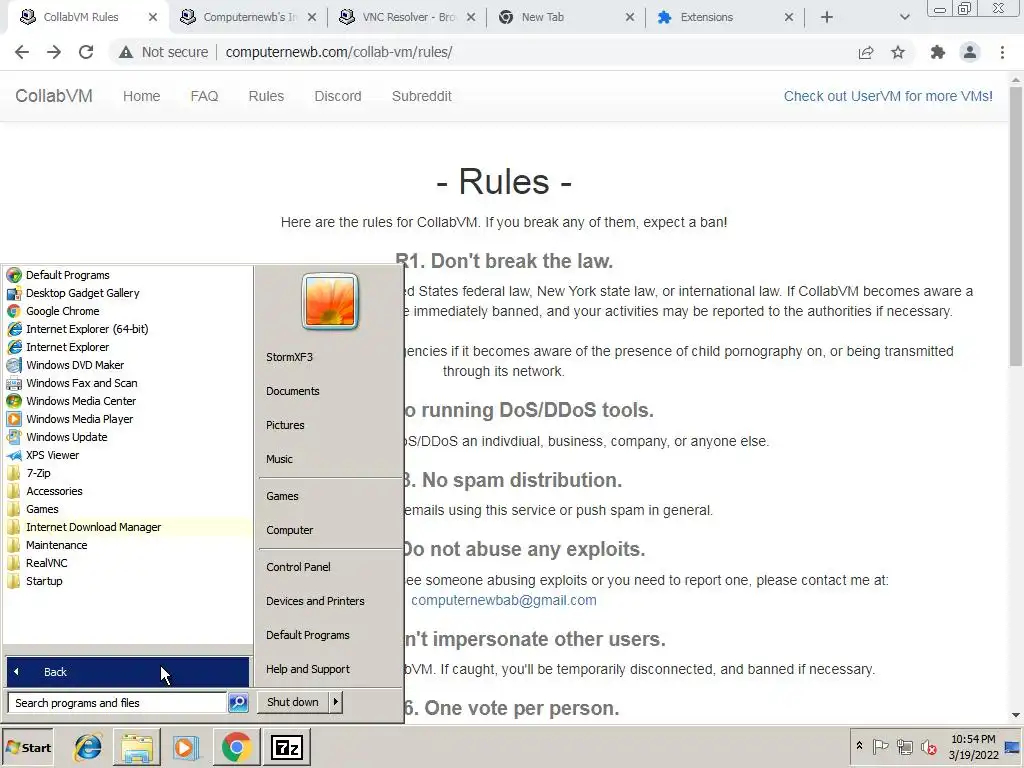Open Chrome three-dot menu
This screenshot has height=768, width=1024.
(x=1002, y=52)
